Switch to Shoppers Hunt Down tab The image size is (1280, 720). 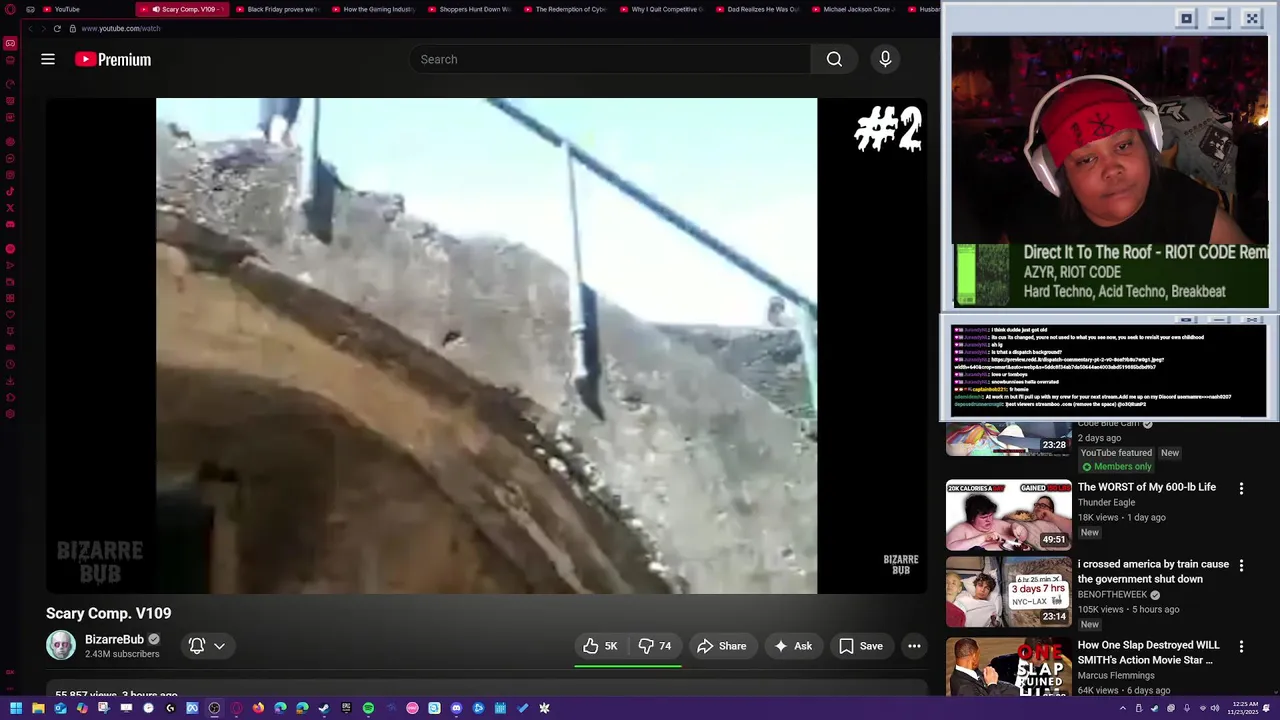469,9
